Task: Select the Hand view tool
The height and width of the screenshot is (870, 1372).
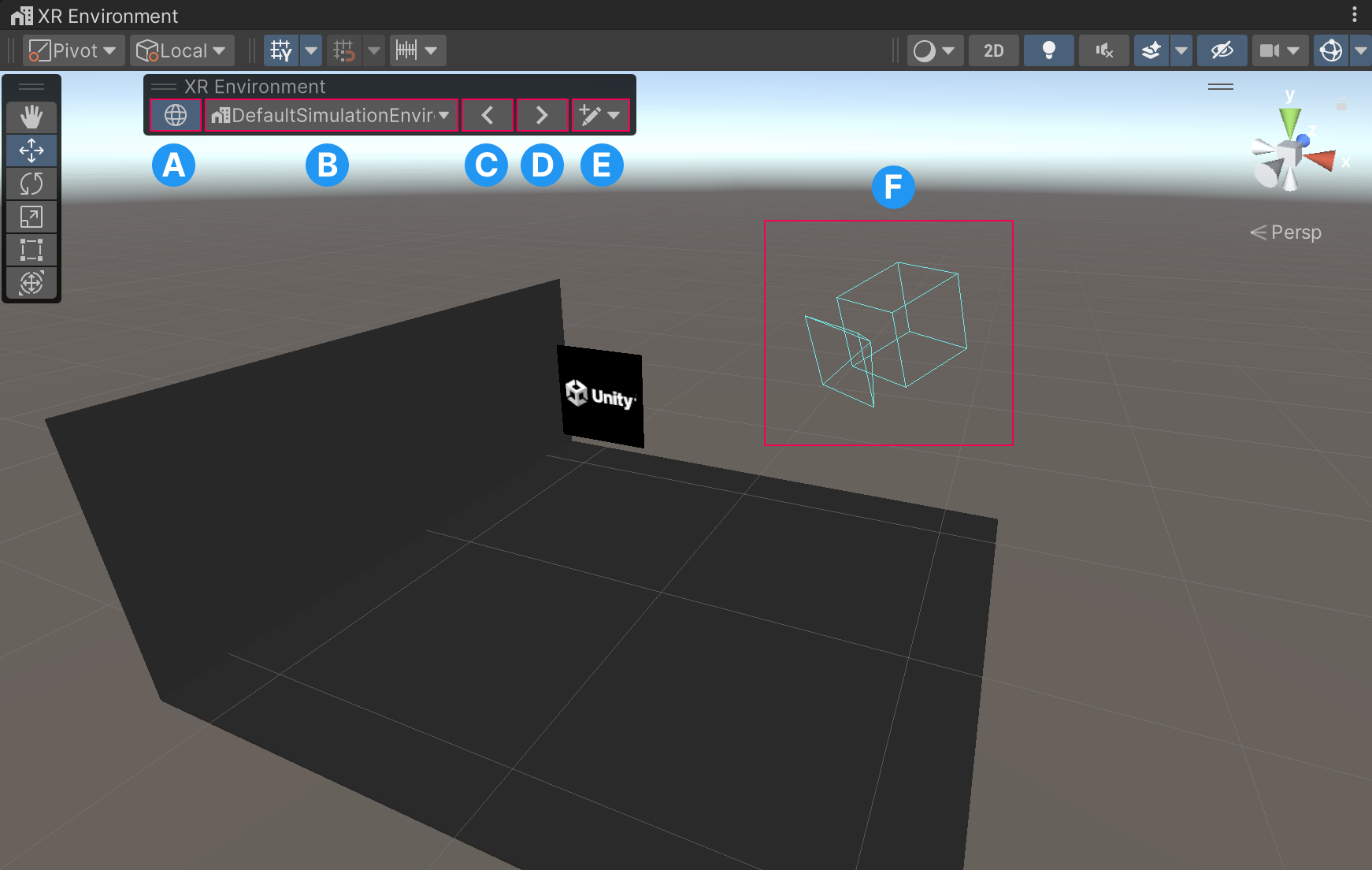Action: pos(32,117)
